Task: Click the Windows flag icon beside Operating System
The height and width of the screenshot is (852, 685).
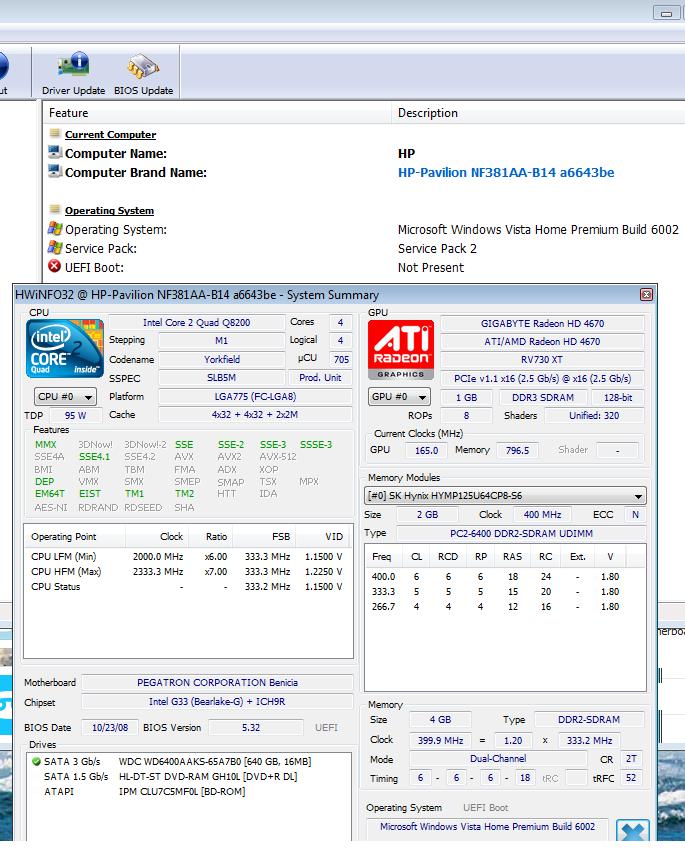Action: click(54, 228)
